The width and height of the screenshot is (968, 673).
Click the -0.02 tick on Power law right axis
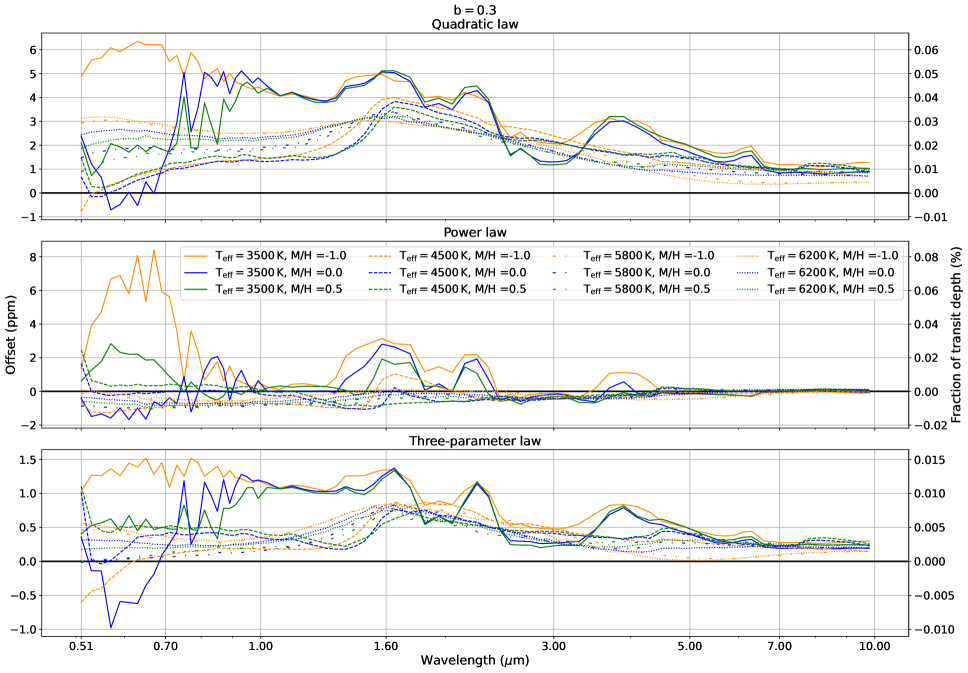[x=930, y=425]
